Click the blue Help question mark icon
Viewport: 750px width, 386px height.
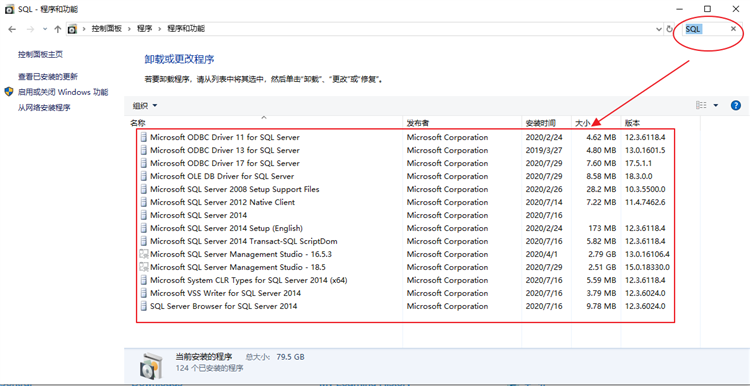point(736,105)
